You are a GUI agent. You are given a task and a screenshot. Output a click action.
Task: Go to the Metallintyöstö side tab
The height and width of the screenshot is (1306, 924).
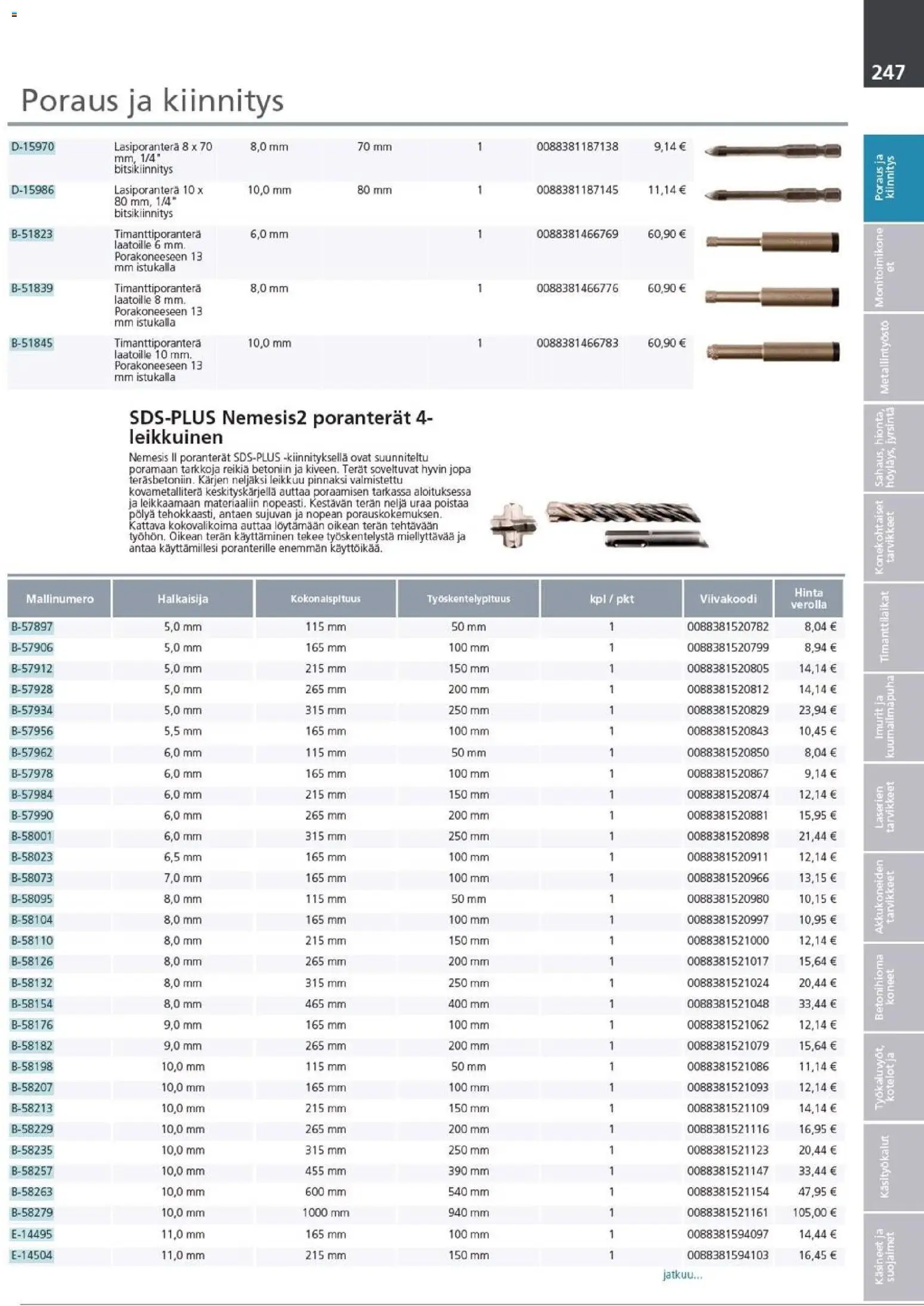[893, 358]
